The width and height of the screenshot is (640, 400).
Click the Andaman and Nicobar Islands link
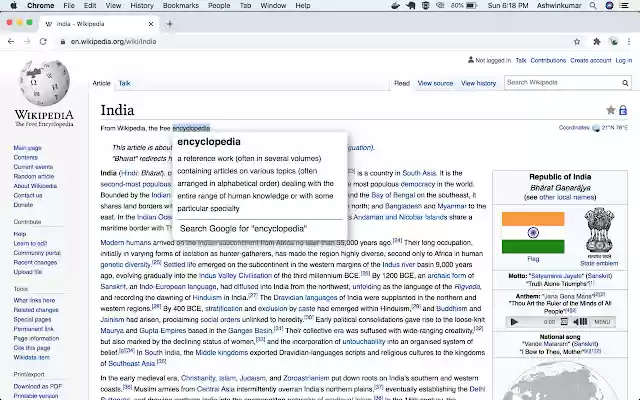coord(400,217)
